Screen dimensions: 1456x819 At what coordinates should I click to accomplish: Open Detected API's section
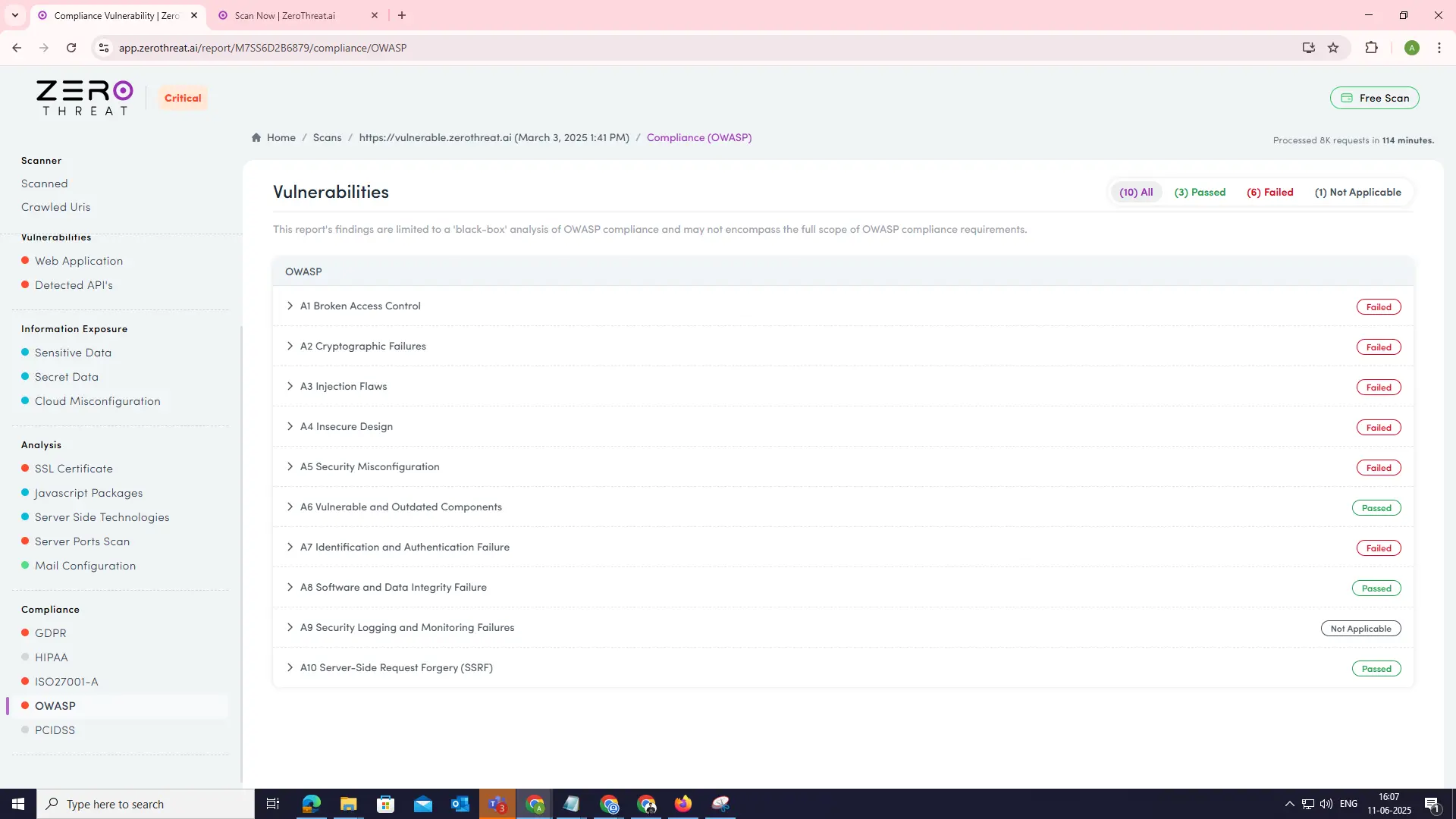point(74,285)
